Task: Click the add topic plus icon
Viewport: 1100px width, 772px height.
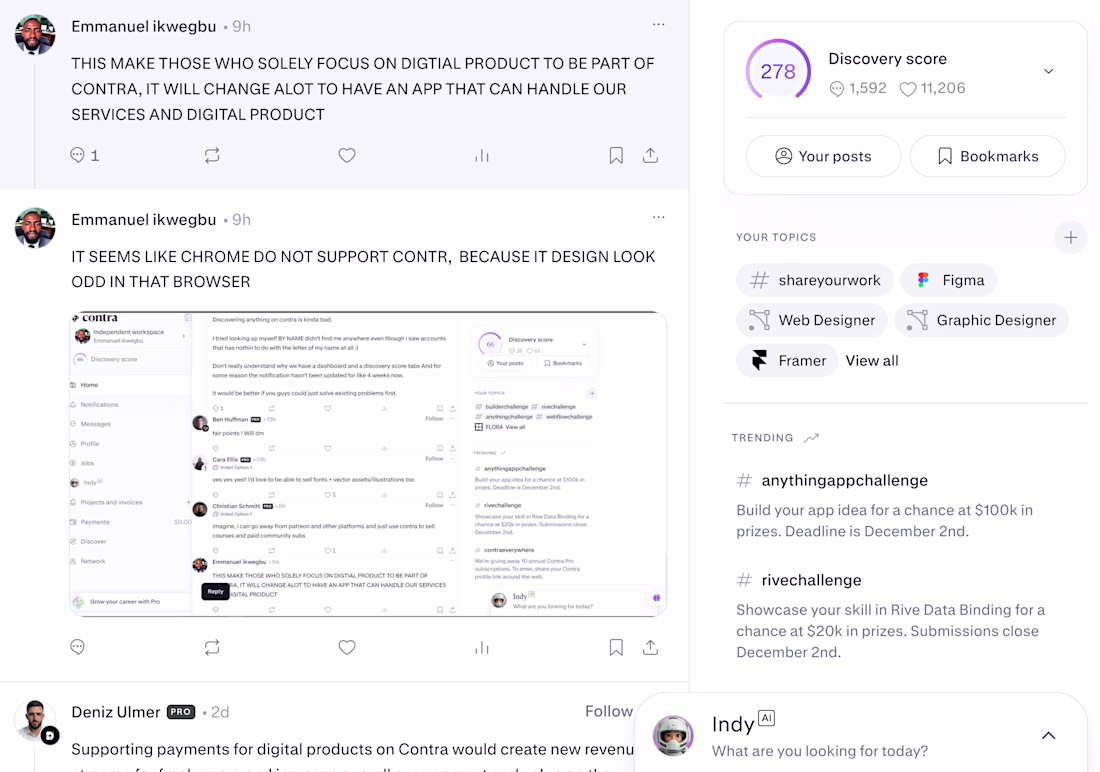Action: pyautogui.click(x=1071, y=237)
